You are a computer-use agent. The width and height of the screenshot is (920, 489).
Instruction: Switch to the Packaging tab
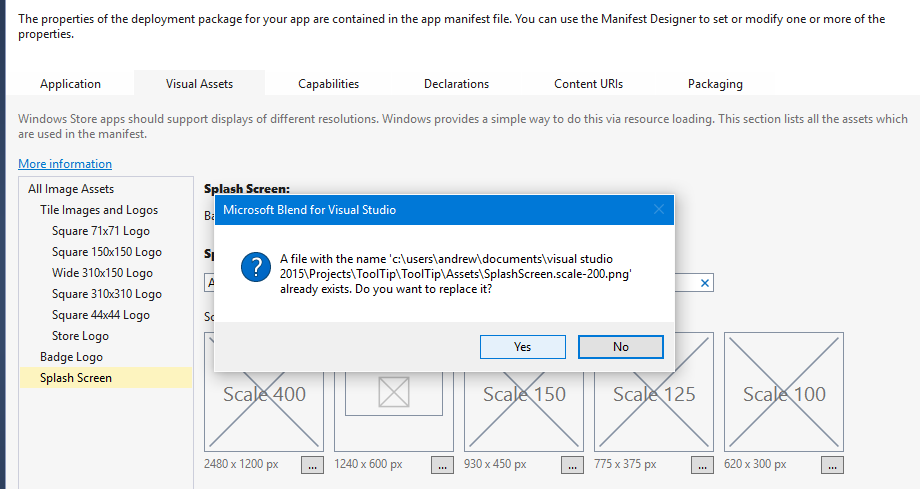(715, 84)
